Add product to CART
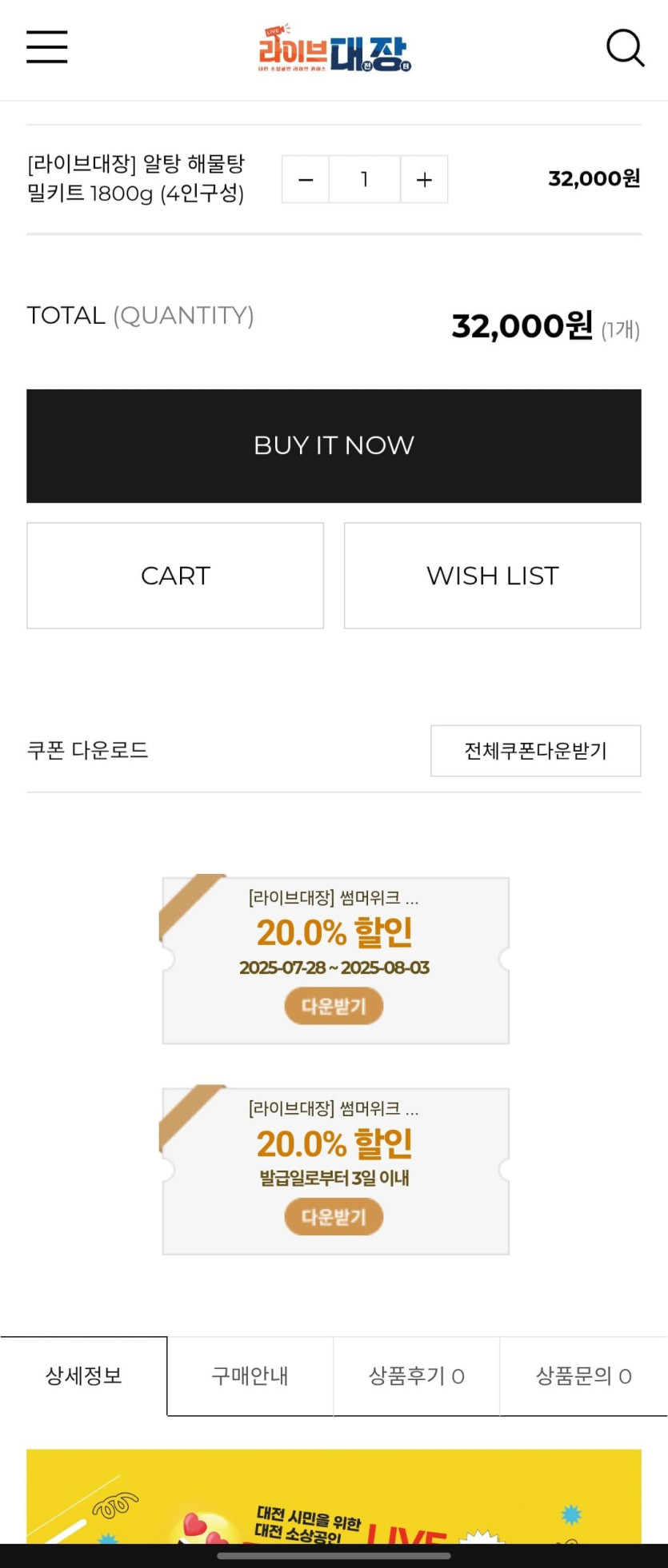 pos(175,576)
